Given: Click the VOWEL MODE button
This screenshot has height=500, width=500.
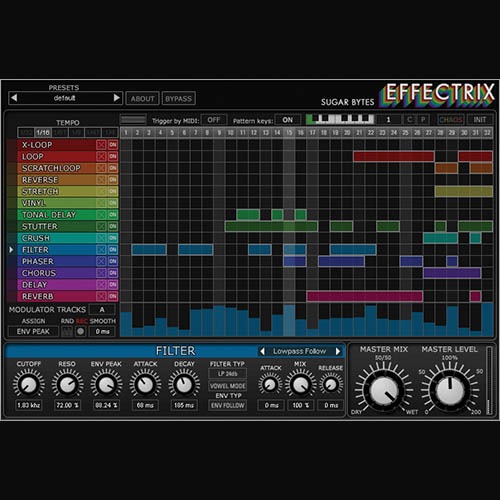Looking at the screenshot, I should (228, 386).
